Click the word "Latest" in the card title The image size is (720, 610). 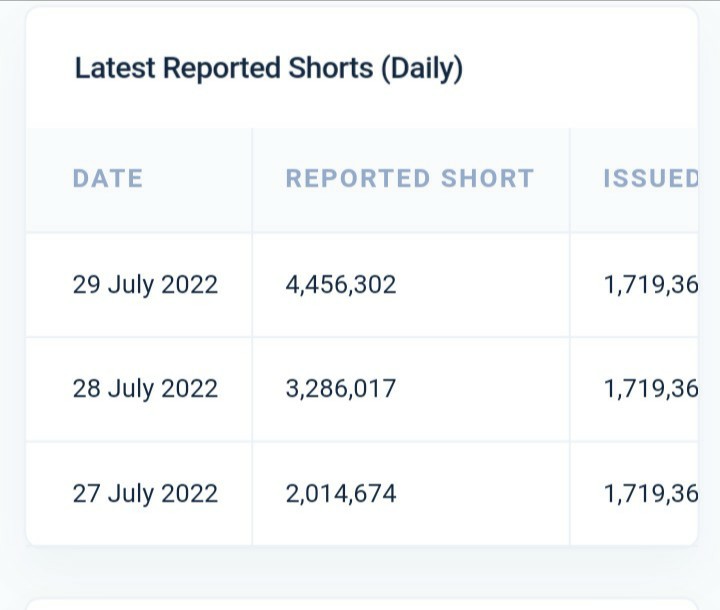tap(115, 69)
